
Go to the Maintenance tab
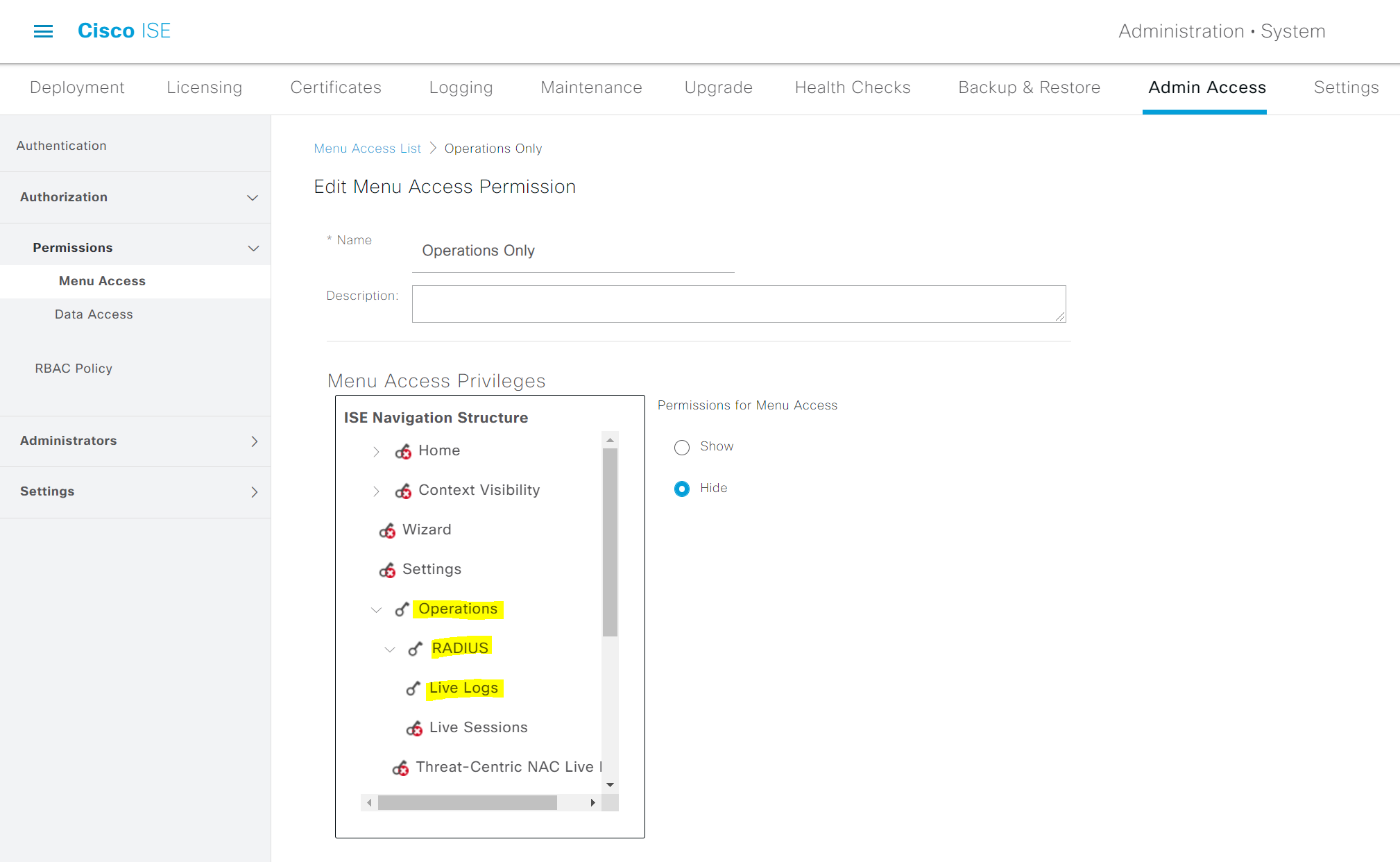click(x=591, y=87)
